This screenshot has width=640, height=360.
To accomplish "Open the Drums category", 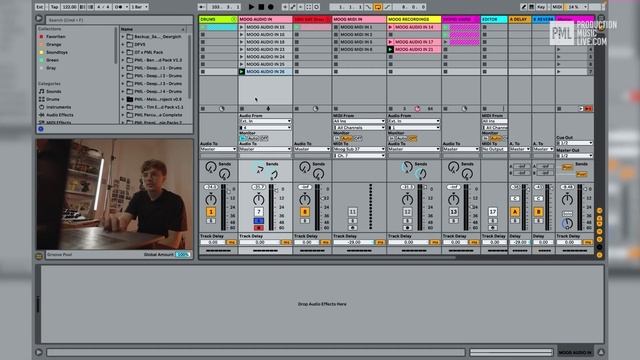I will (x=53, y=99).
